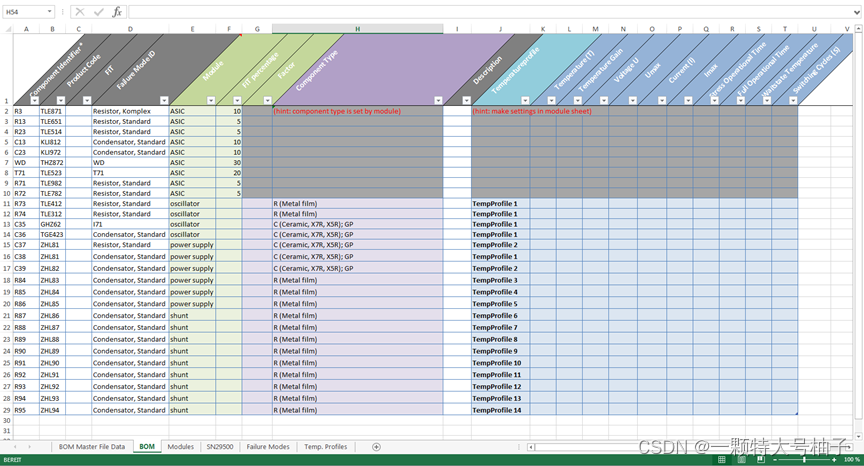Screen dimensions: 864x466
Task: Open the Insert Function fx dialog
Action: pos(117,12)
